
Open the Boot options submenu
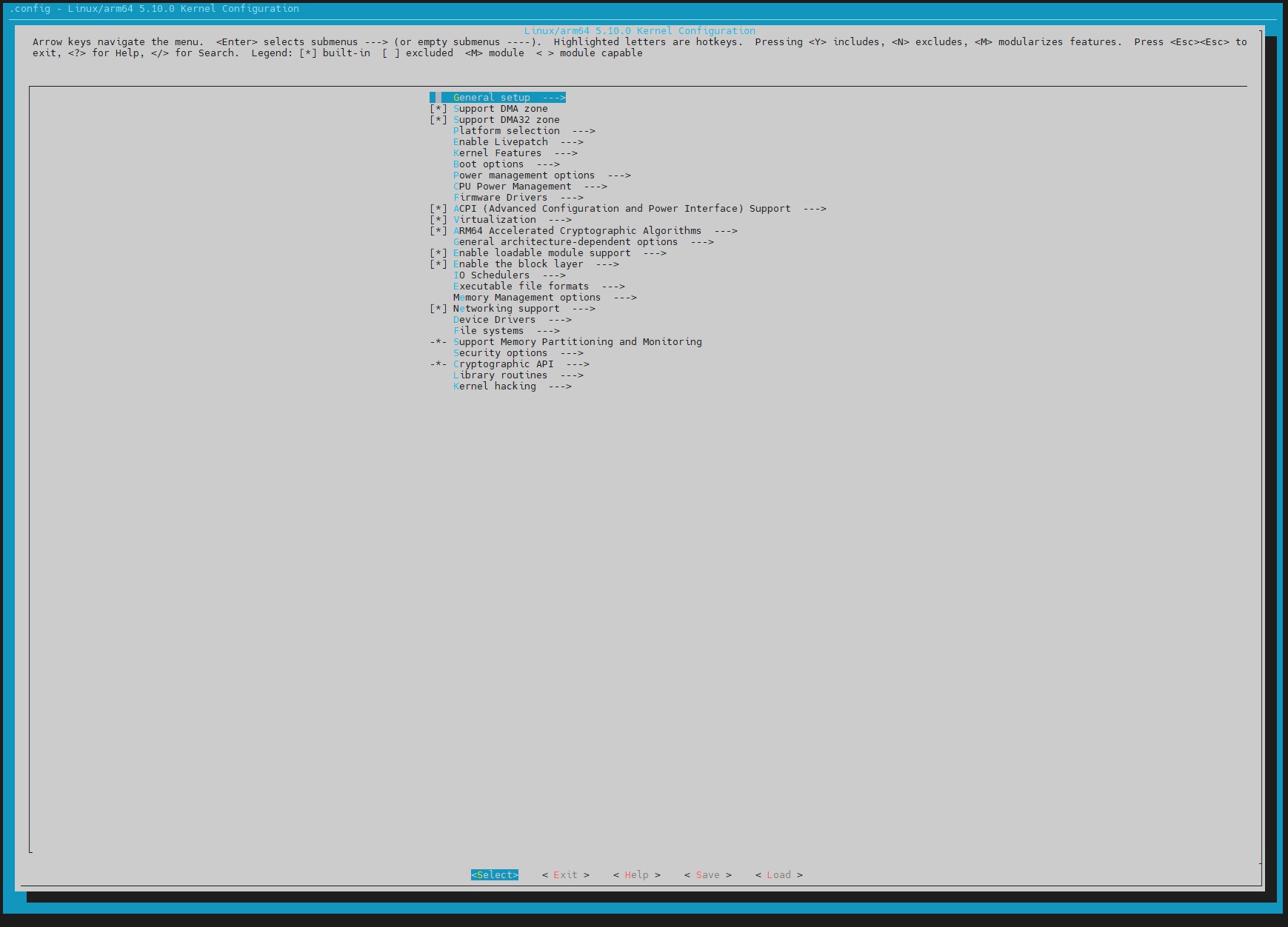point(507,164)
